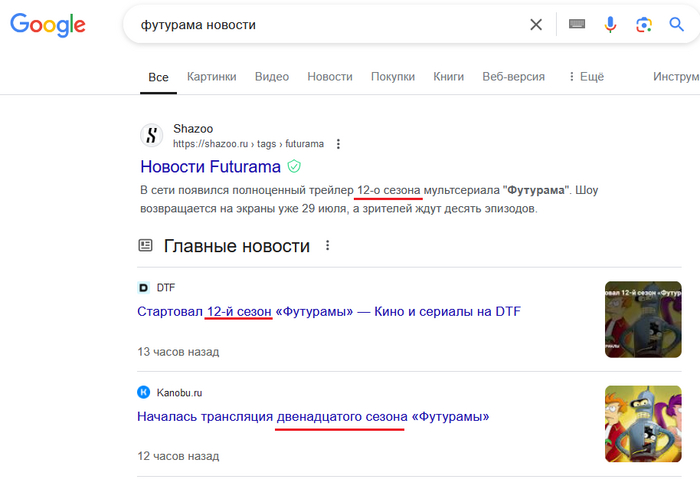This screenshot has height=486, width=700.
Task: Open Google Lens image search icon
Action: click(644, 25)
